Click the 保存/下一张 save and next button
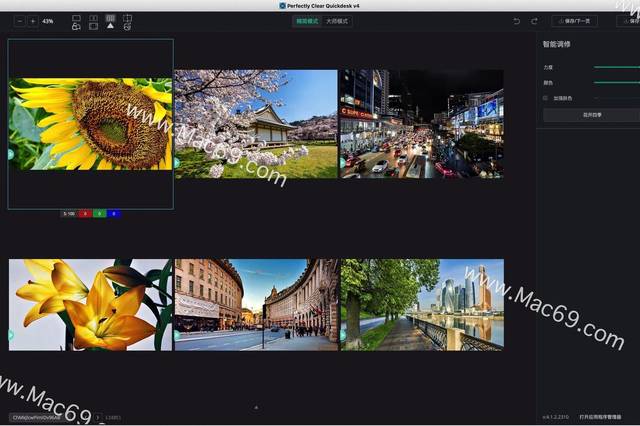640x426 pixels. (575, 21)
